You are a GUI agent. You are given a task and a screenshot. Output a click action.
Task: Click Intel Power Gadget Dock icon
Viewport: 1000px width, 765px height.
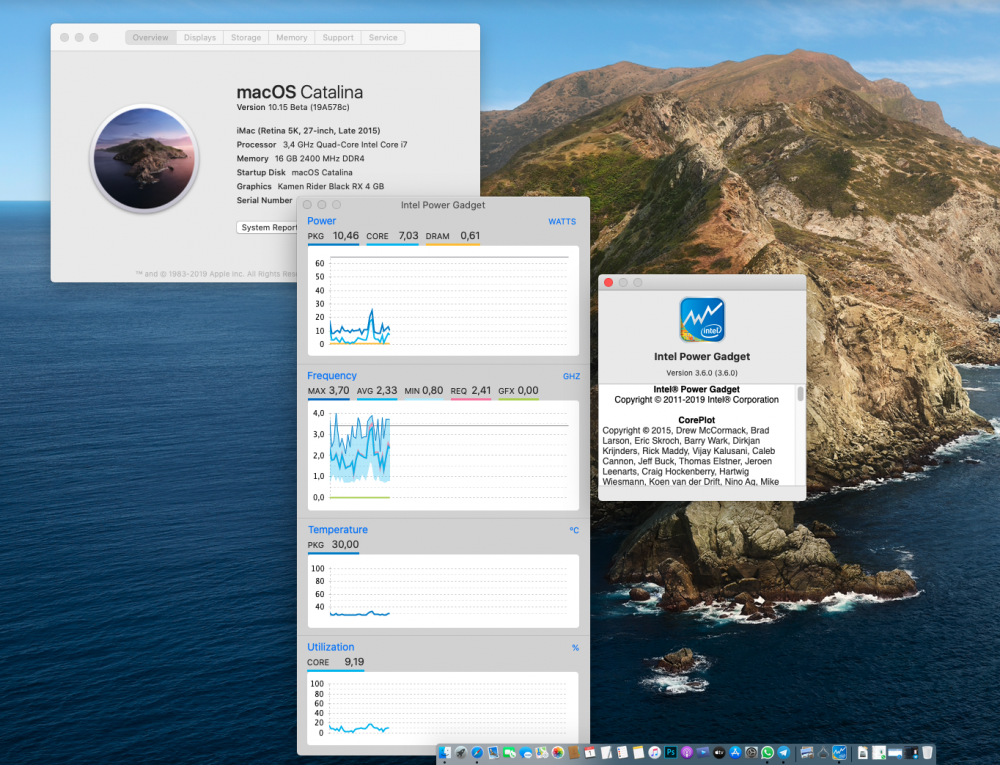point(839,752)
